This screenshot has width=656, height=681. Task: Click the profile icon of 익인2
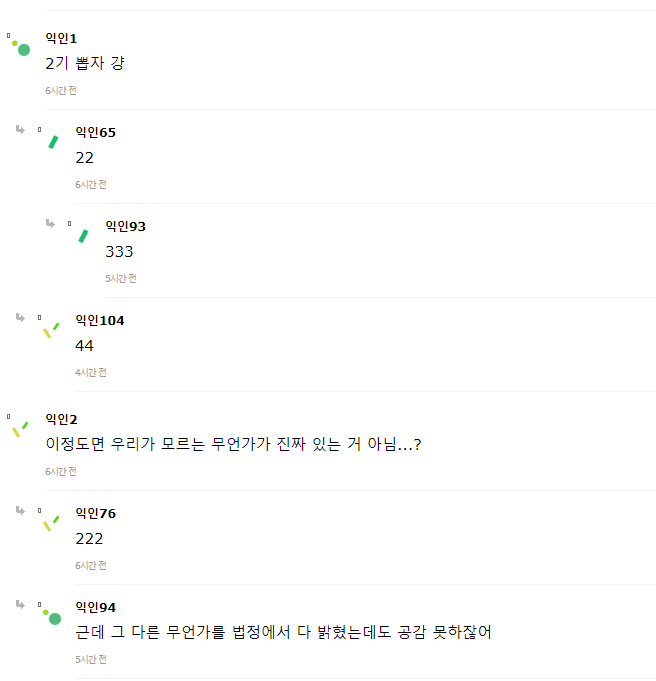[x=20, y=429]
